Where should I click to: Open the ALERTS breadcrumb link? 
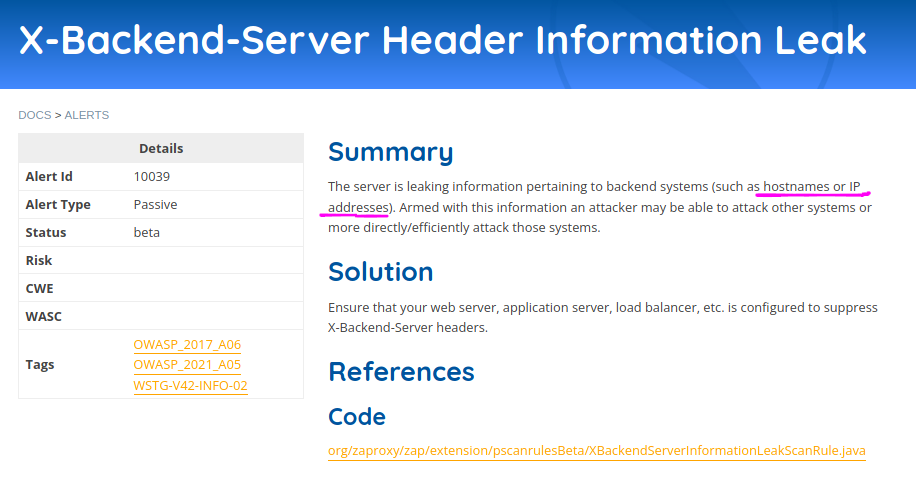coord(86,115)
